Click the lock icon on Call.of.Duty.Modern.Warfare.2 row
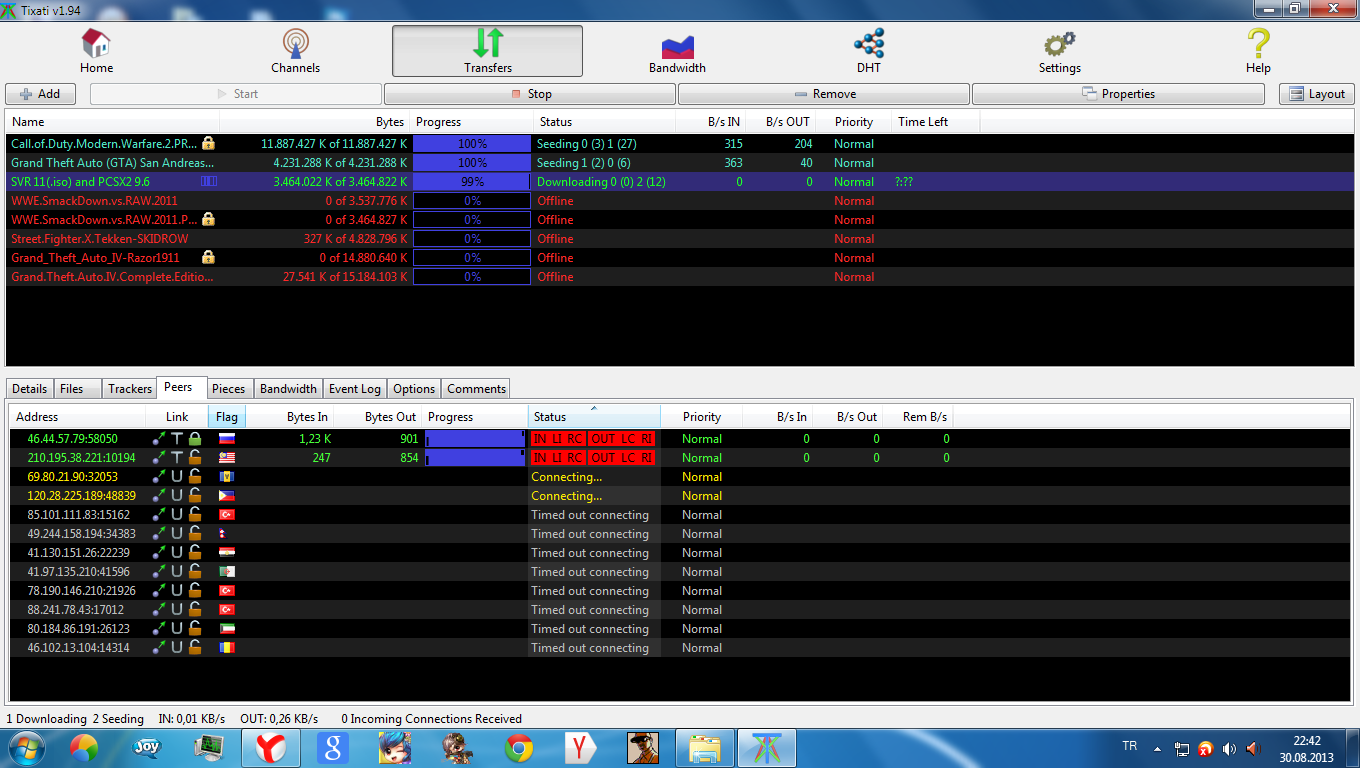 click(208, 143)
